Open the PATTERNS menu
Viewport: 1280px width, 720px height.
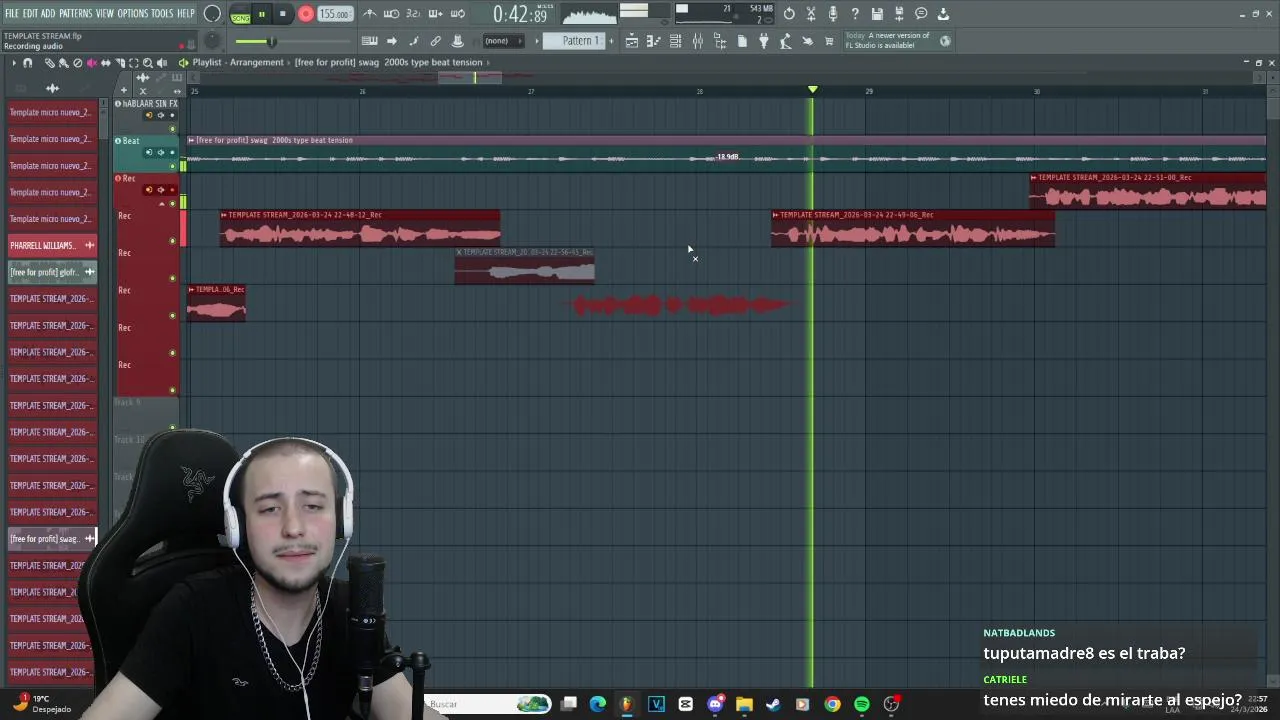[75, 13]
